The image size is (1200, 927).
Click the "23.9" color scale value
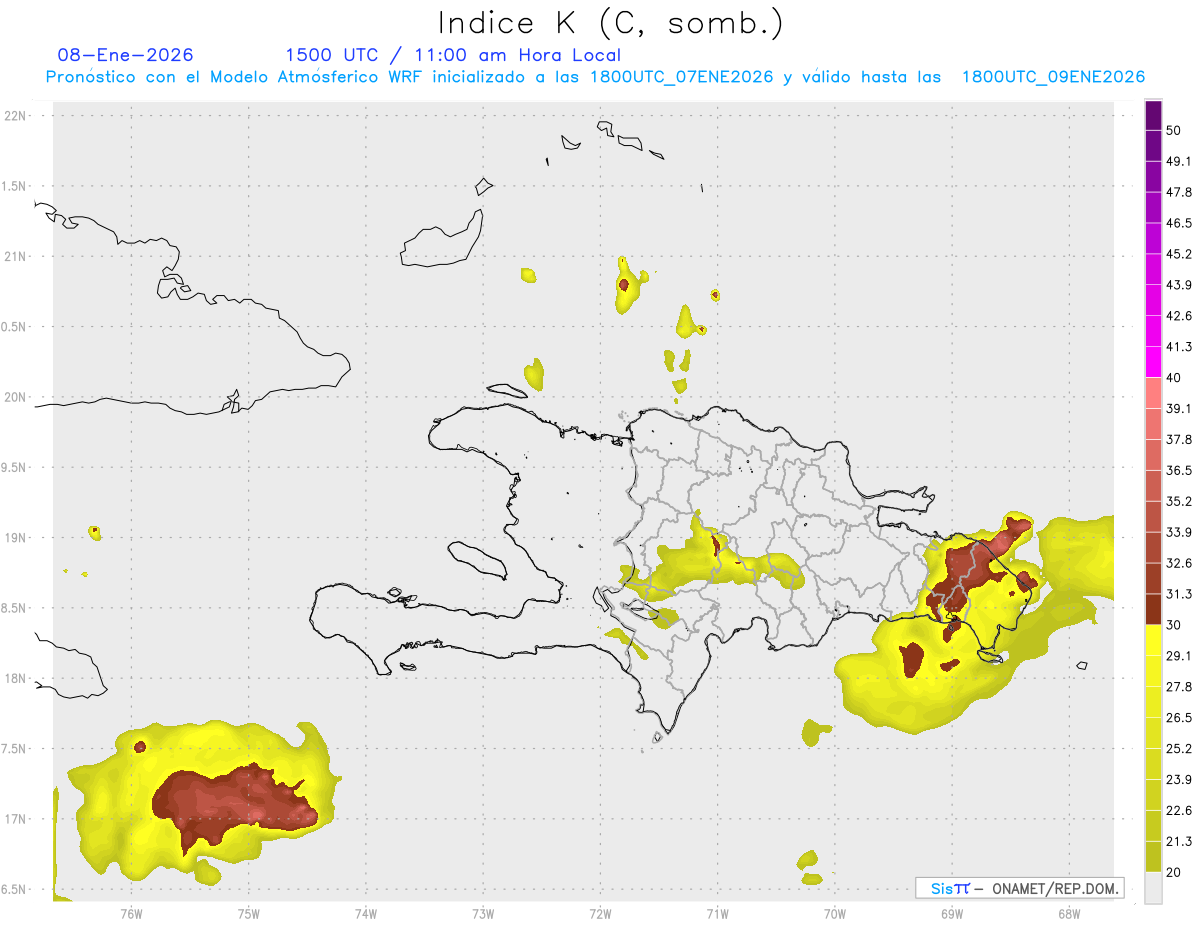pyautogui.click(x=1180, y=779)
